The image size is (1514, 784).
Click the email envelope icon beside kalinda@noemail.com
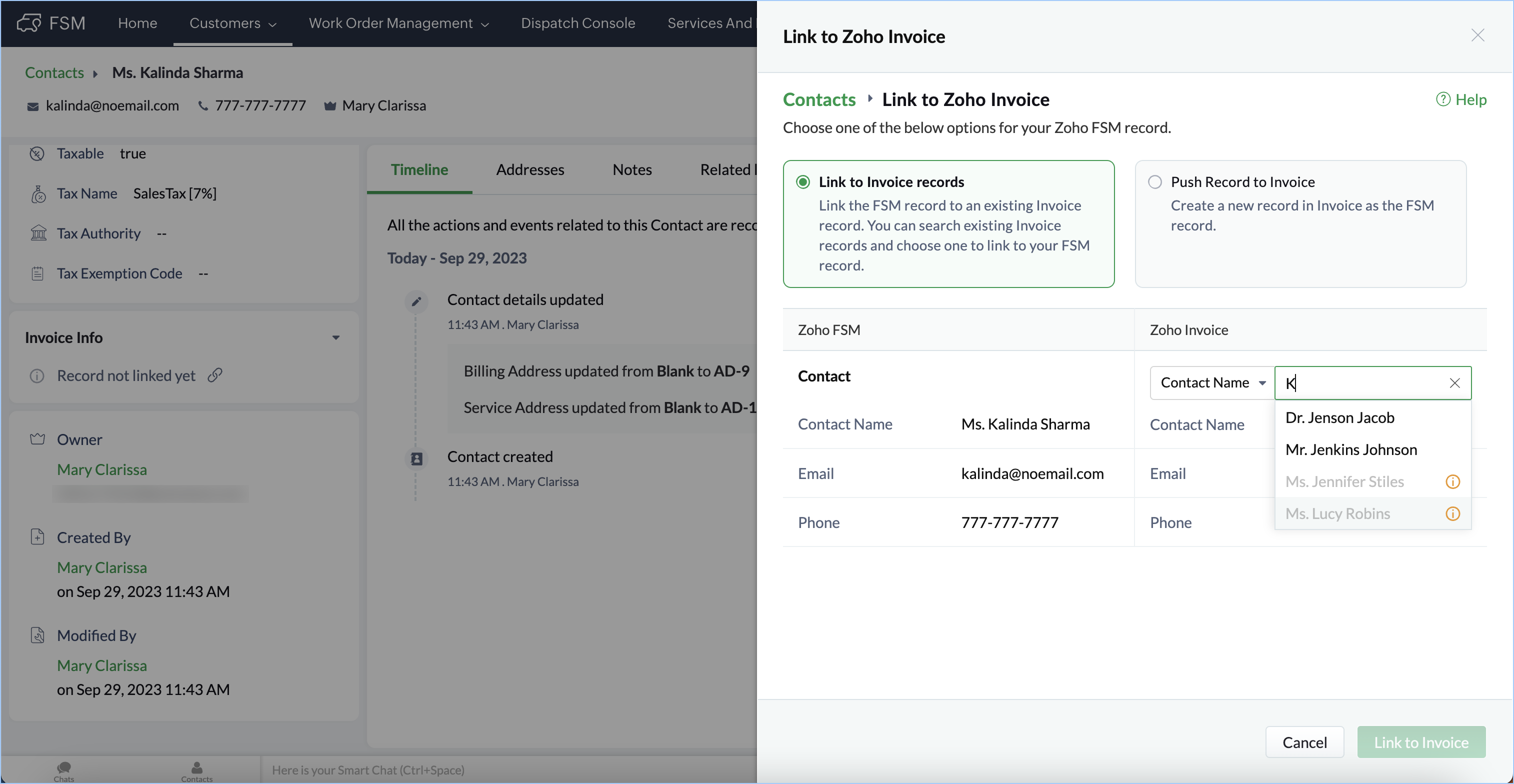click(x=33, y=106)
